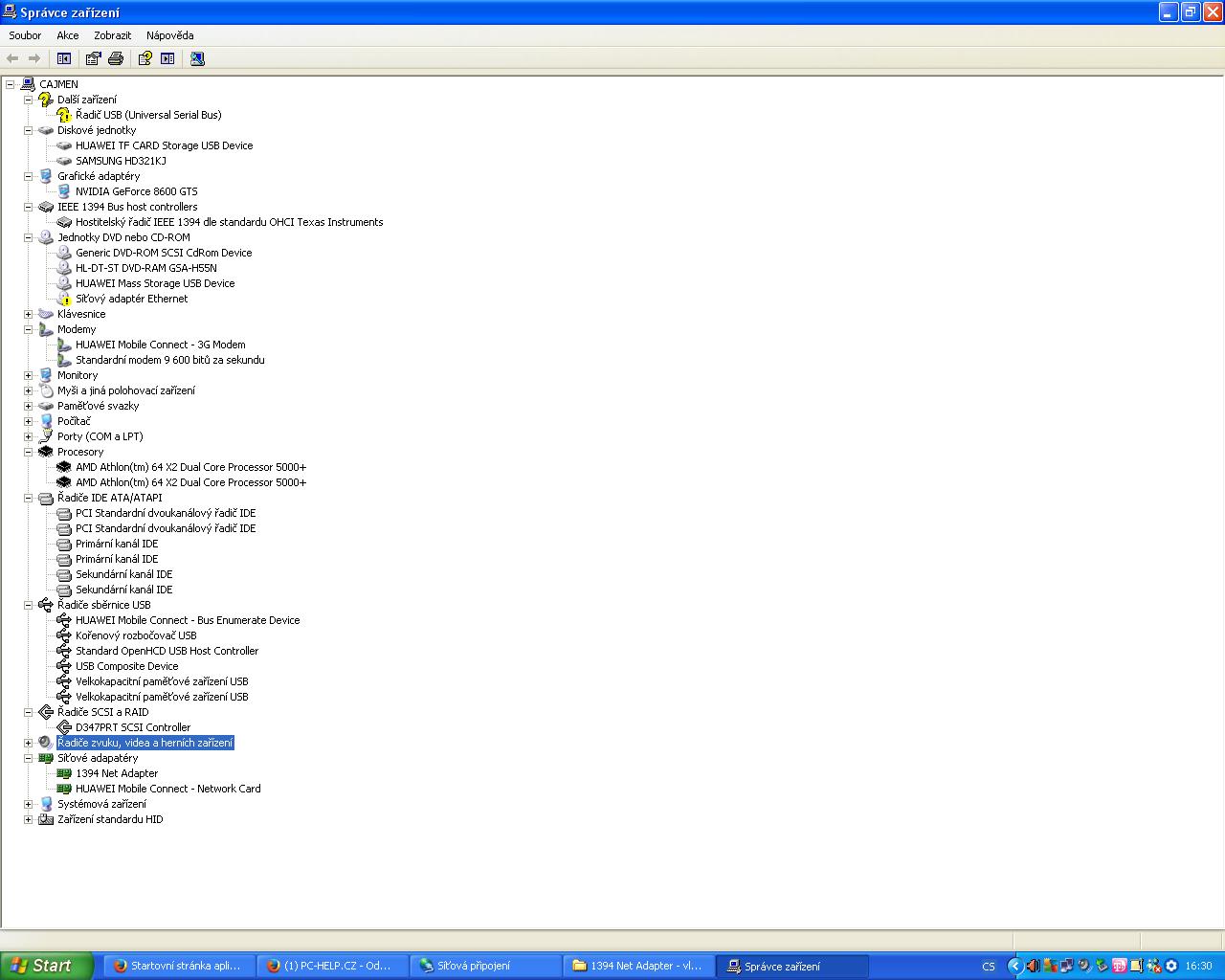Switch to PC-HELP.CZ Firefox taskbar window
The width and height of the screenshot is (1225, 980).
[x=331, y=966]
